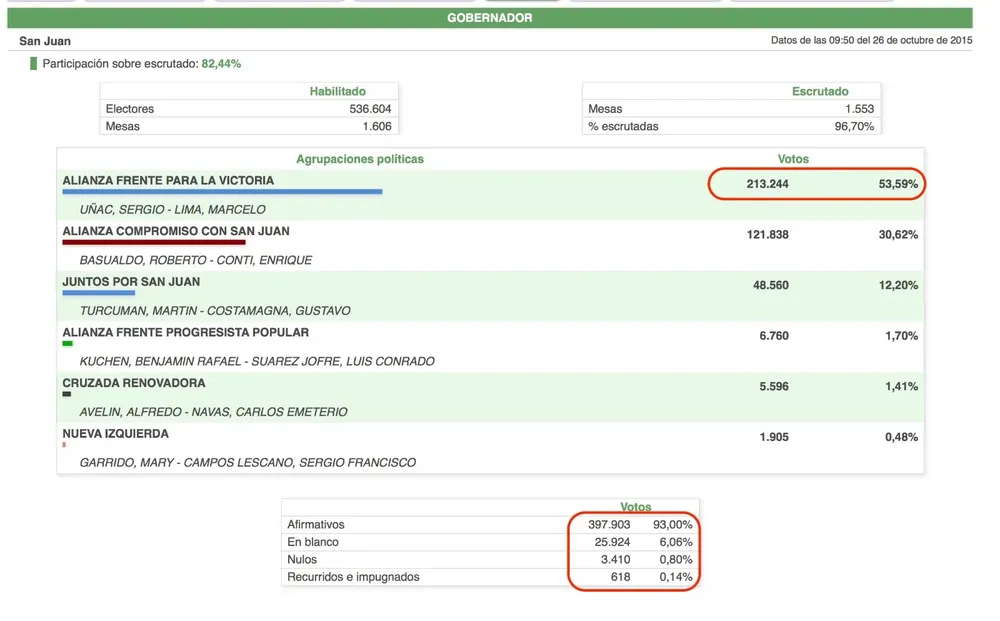Click the Recurridos e impugnados row
Viewport: 1000px width, 621px height.
(x=353, y=577)
